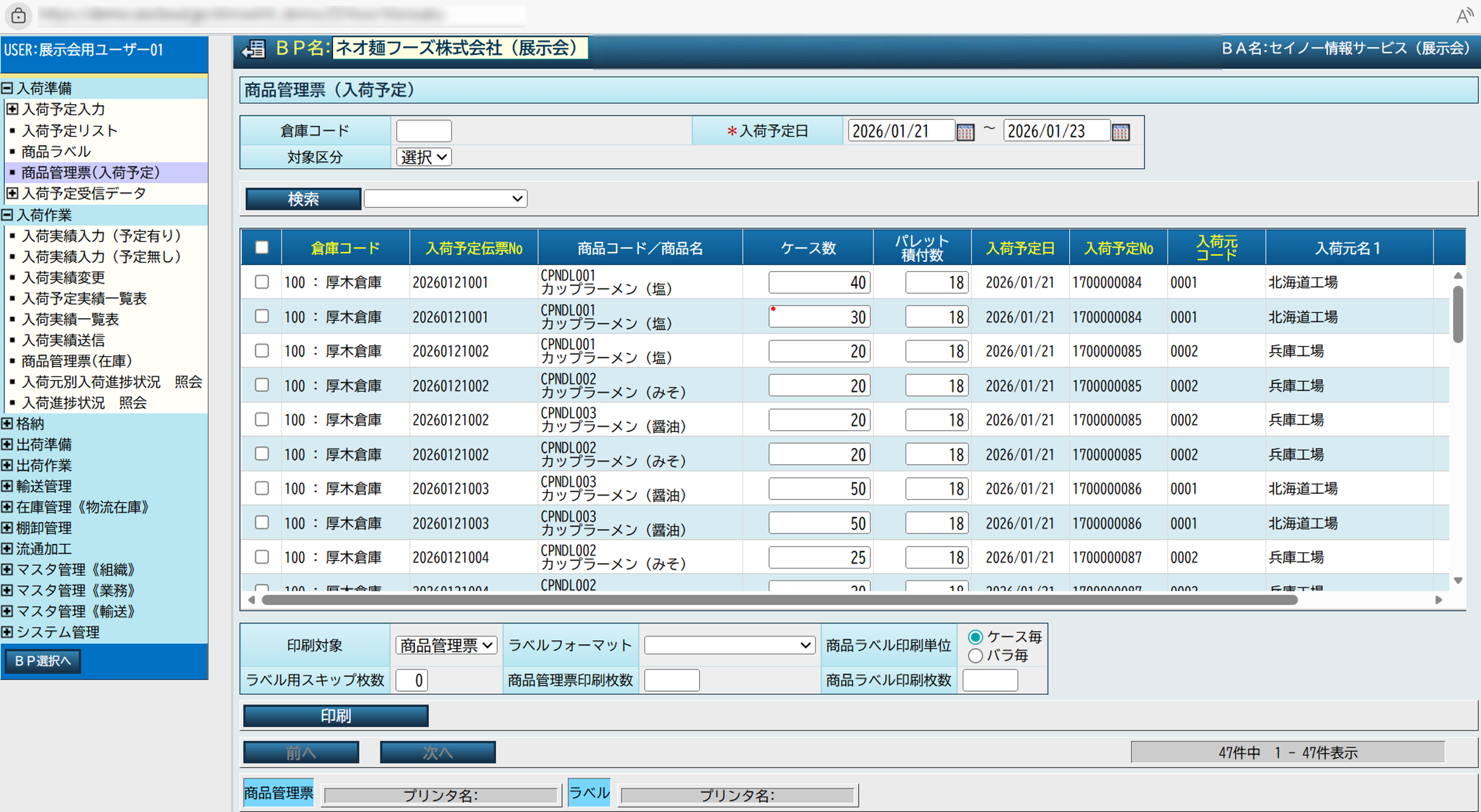
Task: Click the table's horizontal scrollbar
Action: click(x=779, y=600)
